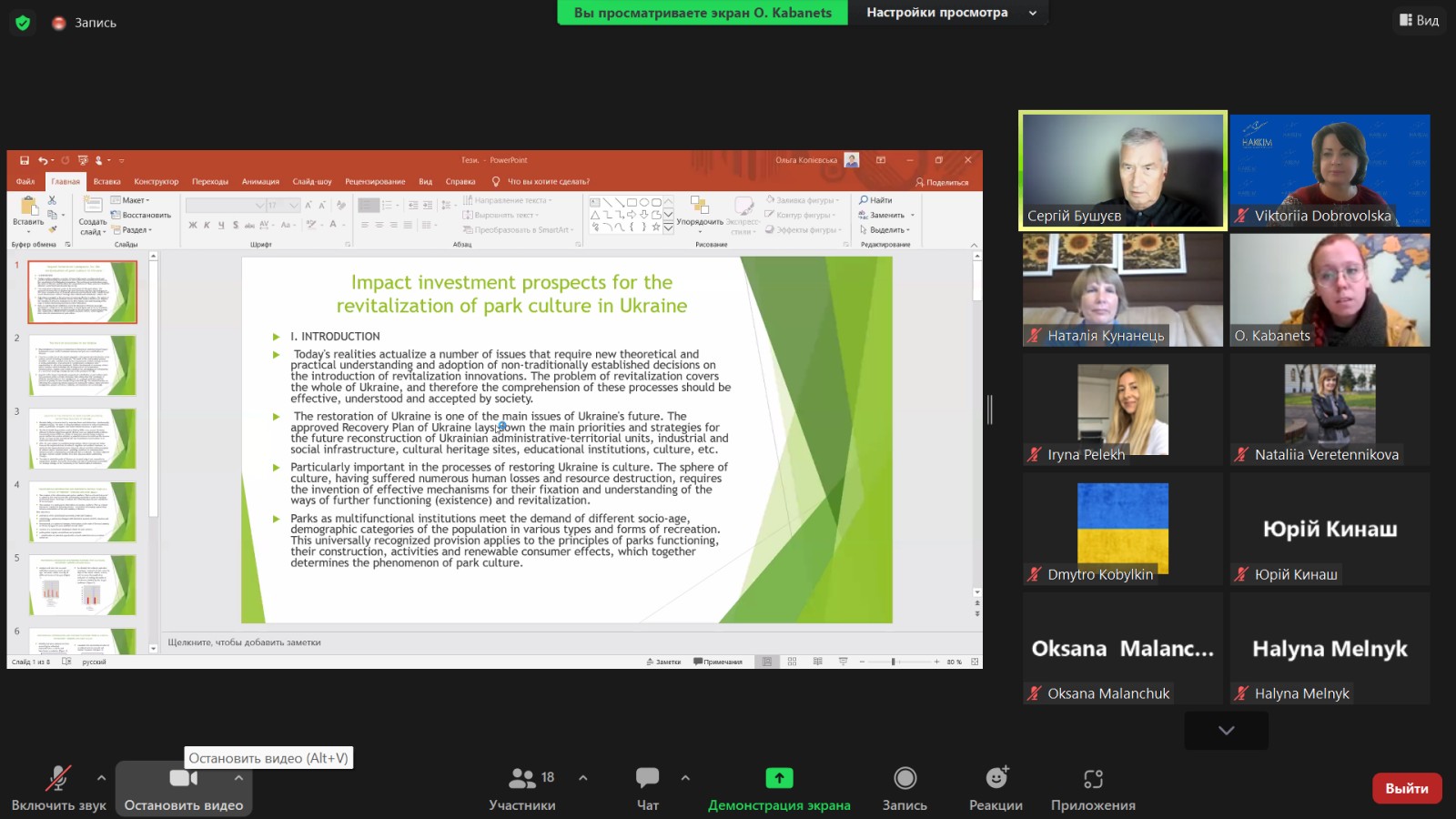Click the lightbulb 'Что вы хотите сделать?' icon
1456x819 pixels.
tap(496, 182)
